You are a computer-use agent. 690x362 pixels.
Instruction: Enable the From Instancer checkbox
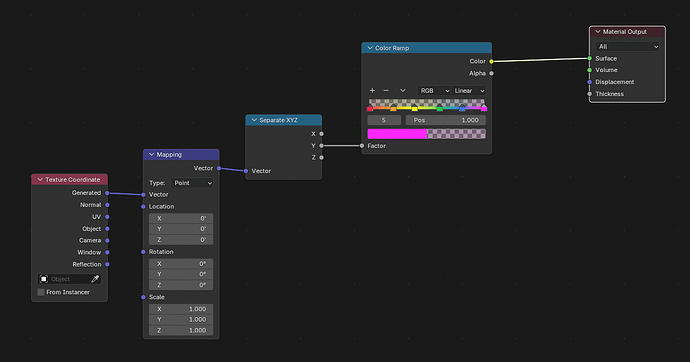click(41, 292)
